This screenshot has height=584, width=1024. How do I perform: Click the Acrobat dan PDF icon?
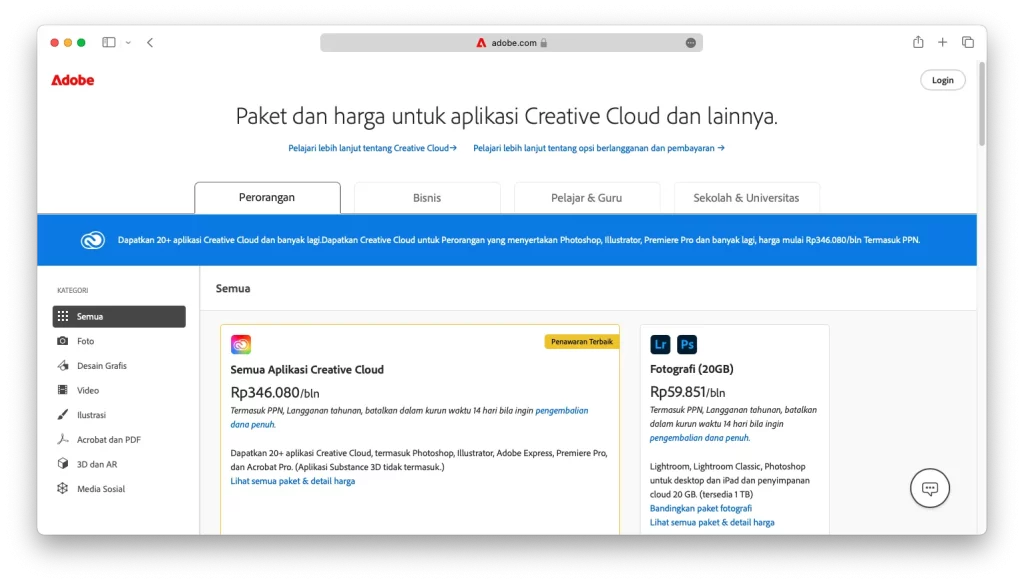coord(63,439)
